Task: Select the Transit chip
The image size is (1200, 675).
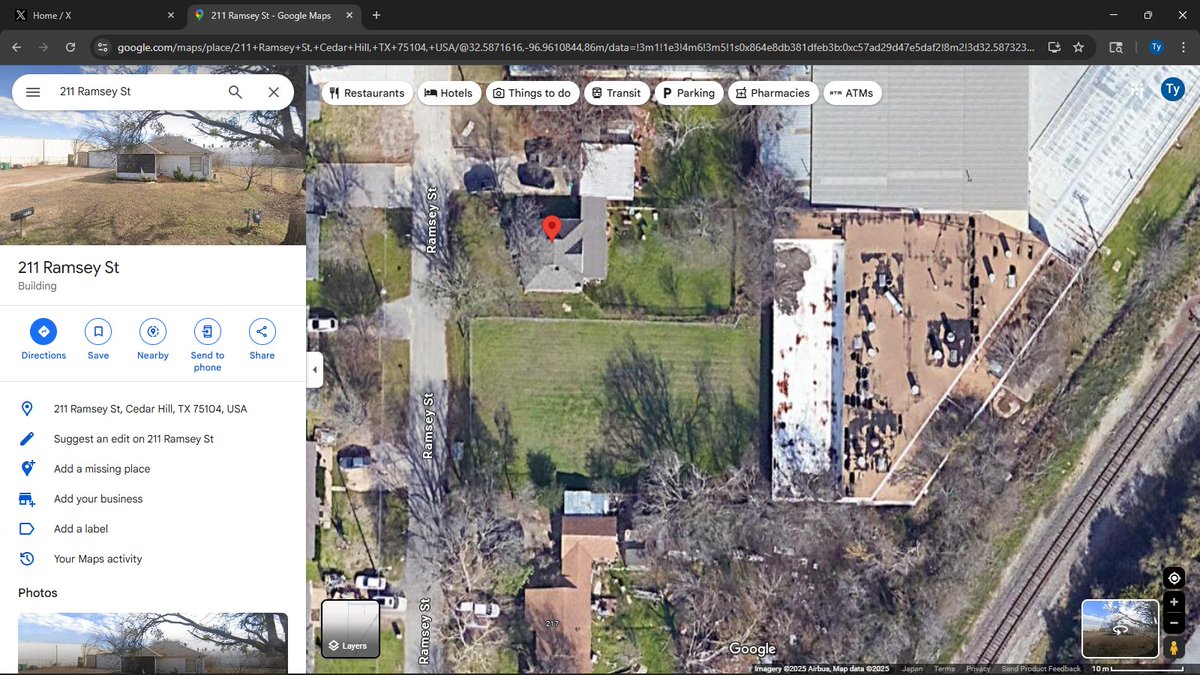Action: (x=616, y=93)
